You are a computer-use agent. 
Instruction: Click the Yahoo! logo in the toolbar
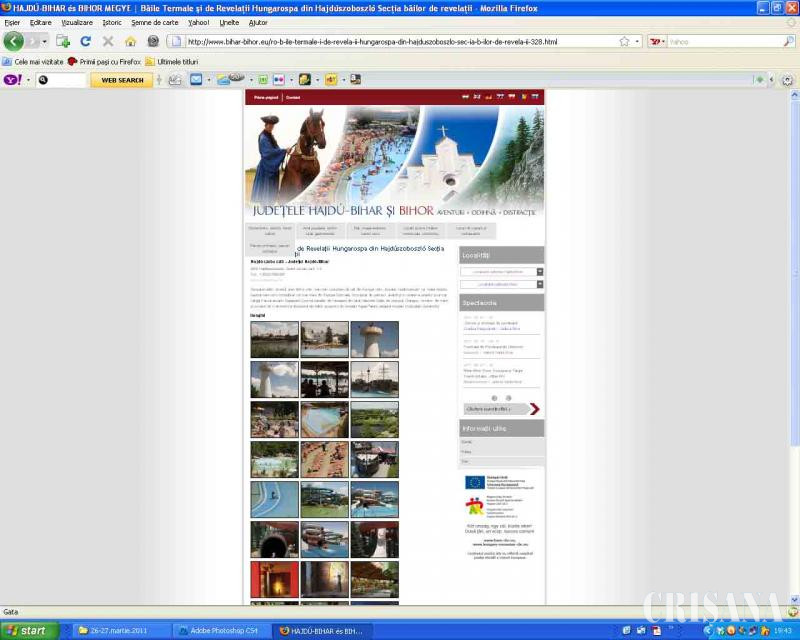click(13, 80)
